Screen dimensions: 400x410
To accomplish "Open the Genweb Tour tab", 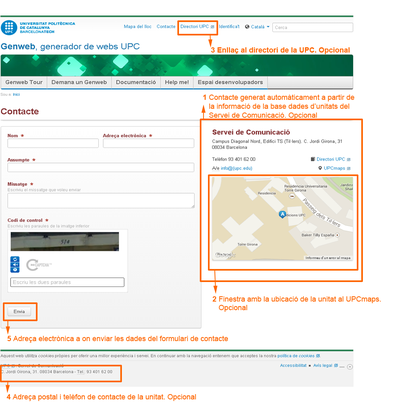I will point(24,82).
